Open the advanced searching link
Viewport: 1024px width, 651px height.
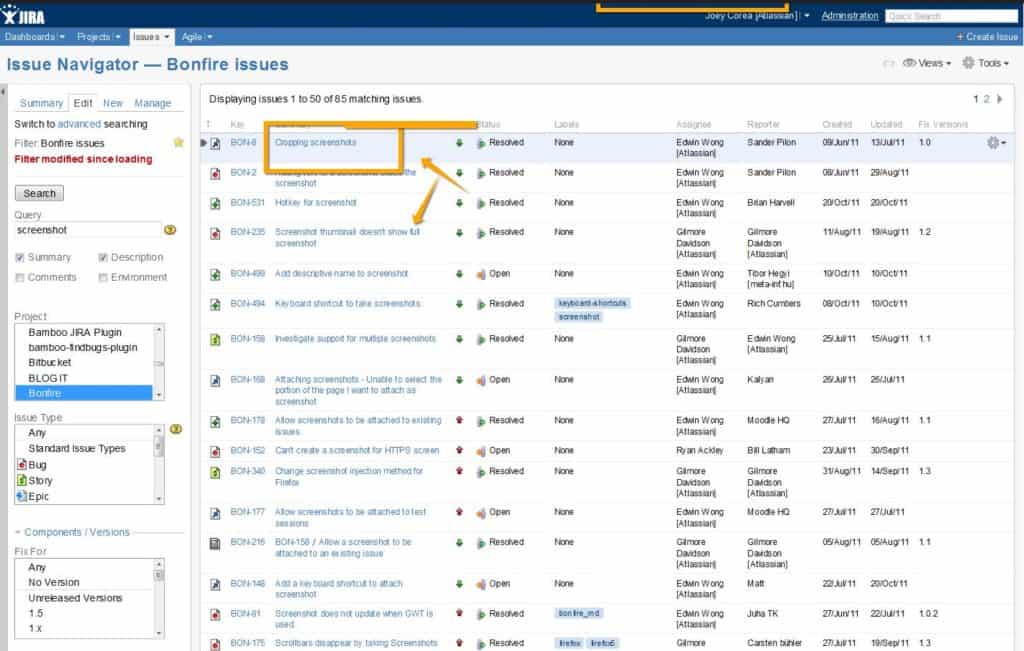79,124
